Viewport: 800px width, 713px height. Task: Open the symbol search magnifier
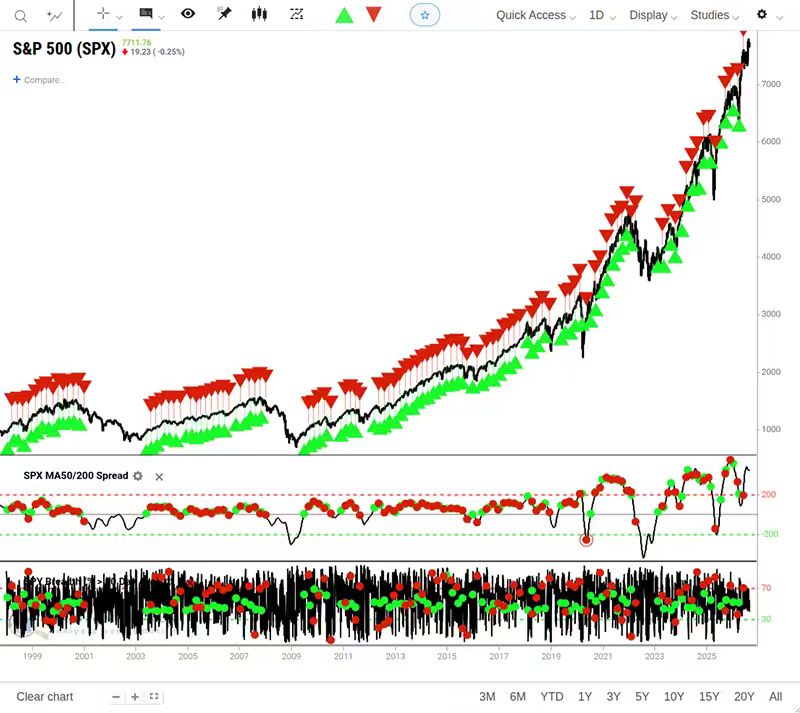[20, 16]
